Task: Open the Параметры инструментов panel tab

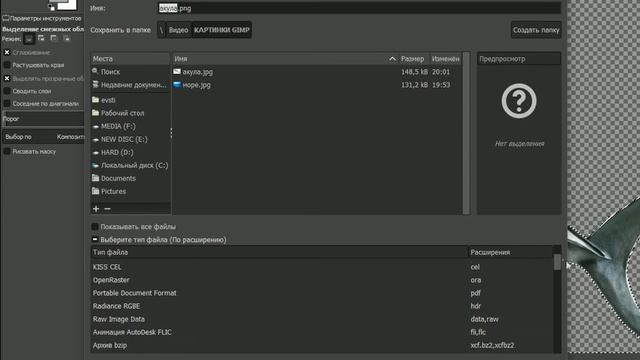Action: click(x=42, y=18)
